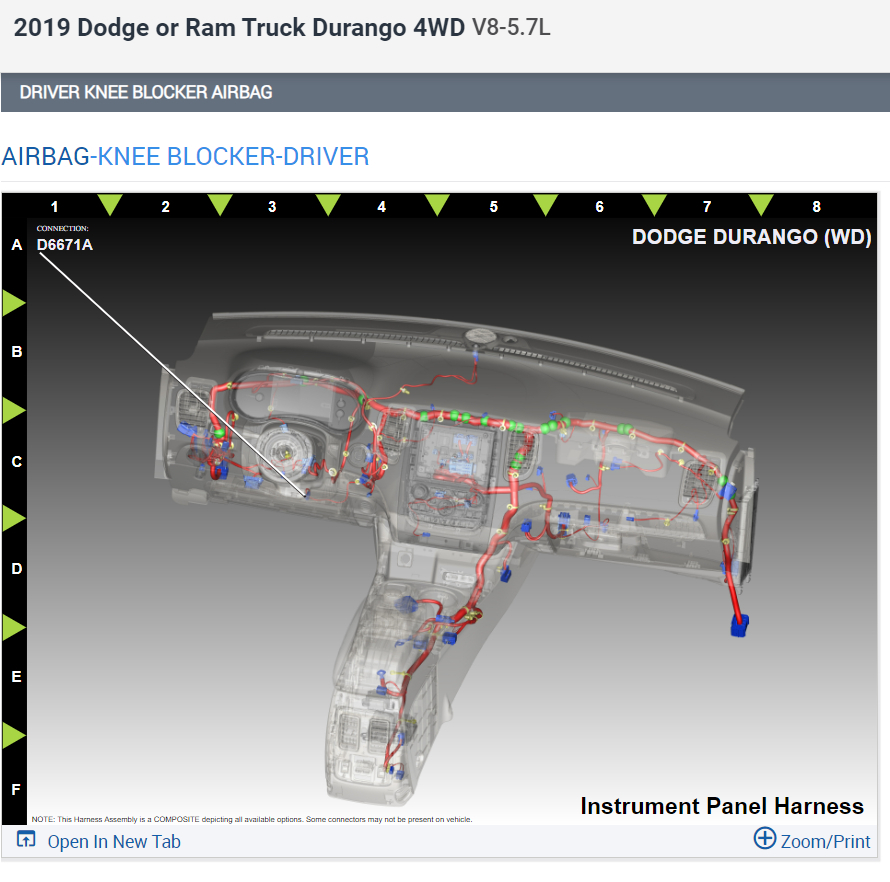Screen dimensions: 890x882
Task: Click grid row letter A
Action: pos(17,245)
